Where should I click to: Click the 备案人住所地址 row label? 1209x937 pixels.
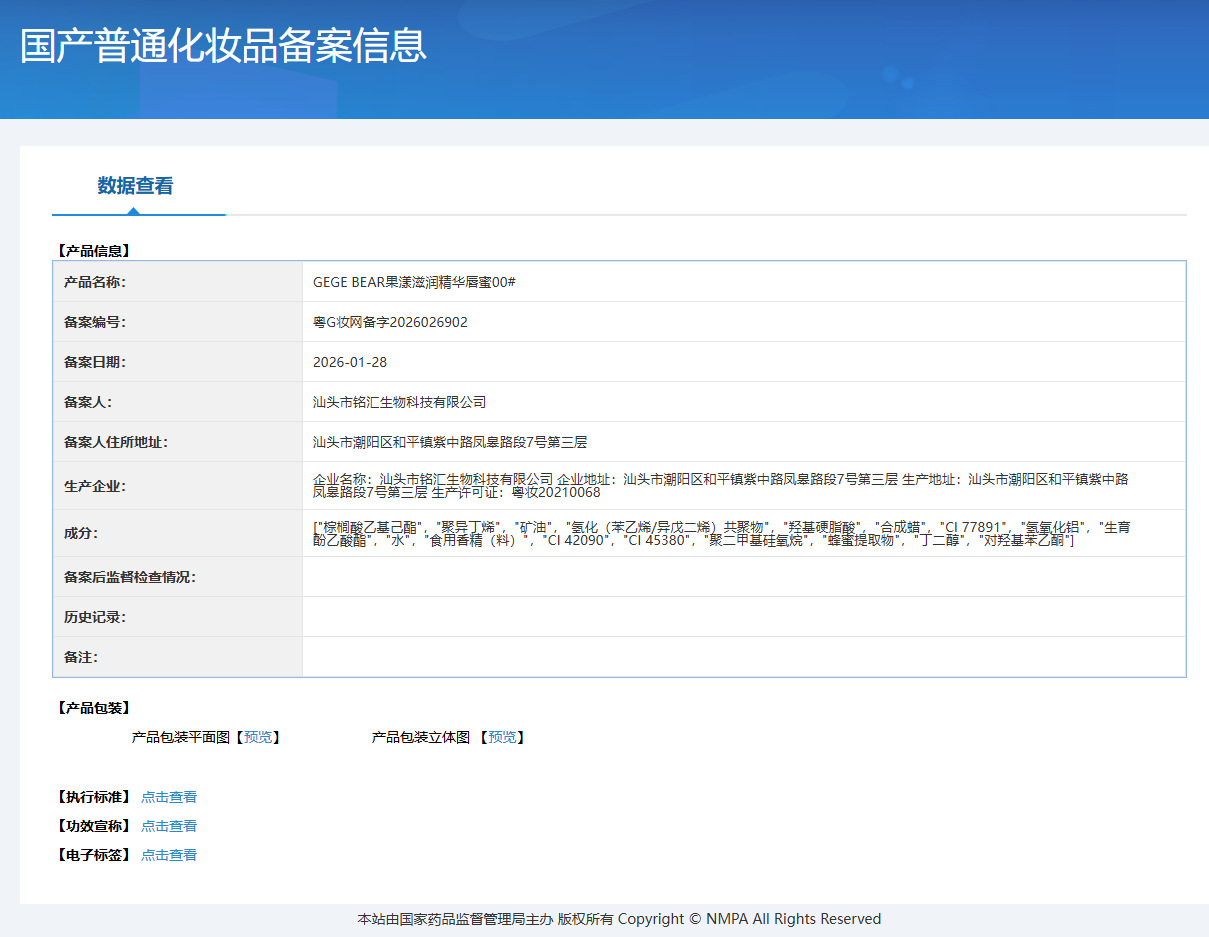116,442
